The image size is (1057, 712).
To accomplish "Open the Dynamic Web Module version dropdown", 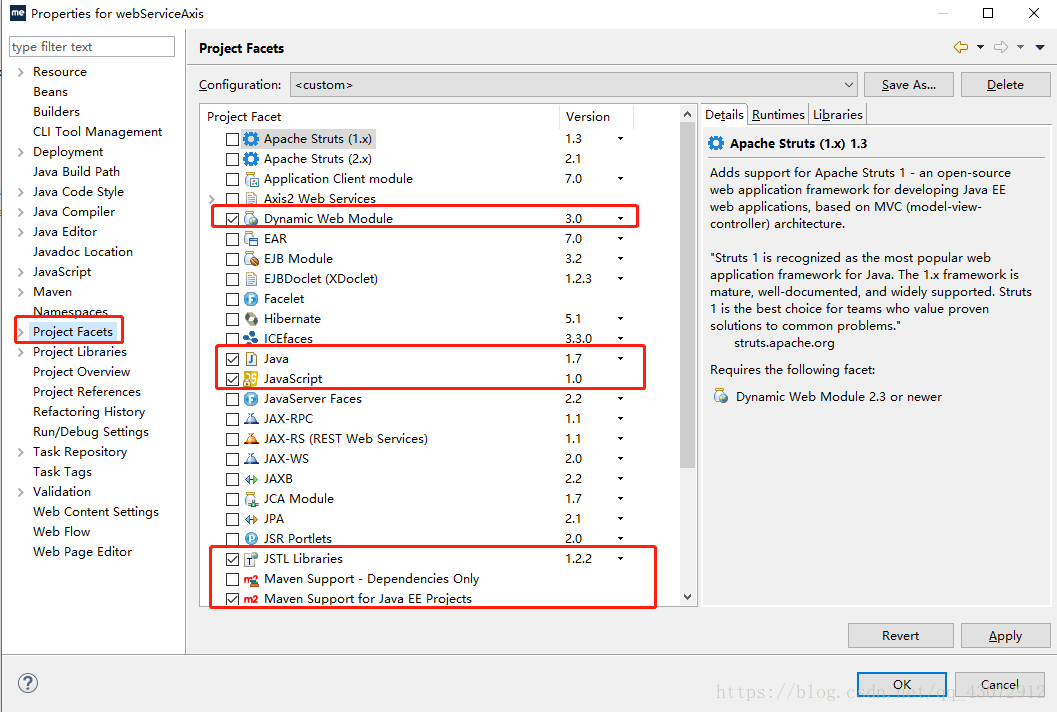I will (x=620, y=219).
